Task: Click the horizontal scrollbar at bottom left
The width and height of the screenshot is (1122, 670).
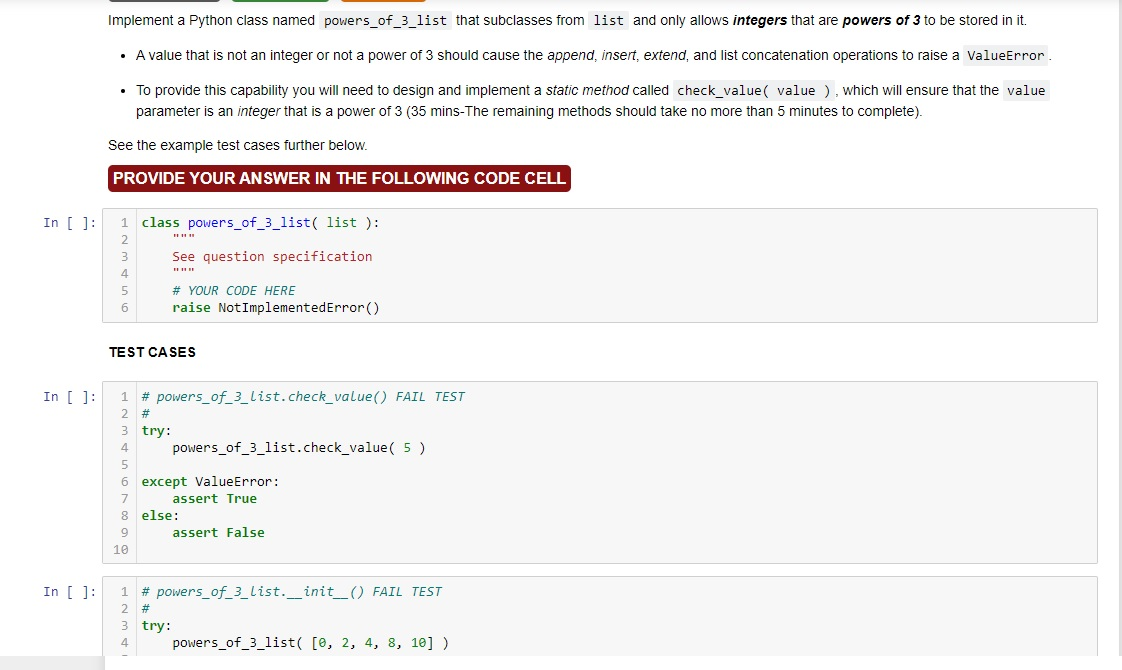Action: click(50, 665)
